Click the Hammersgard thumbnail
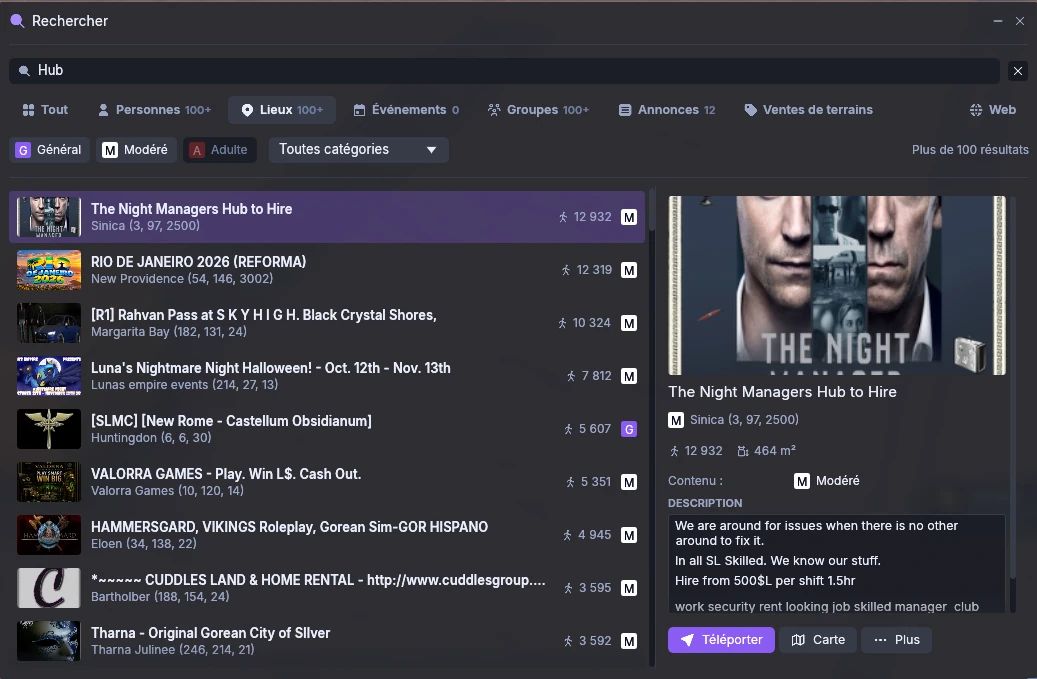This screenshot has height=679, width=1037. (49, 534)
